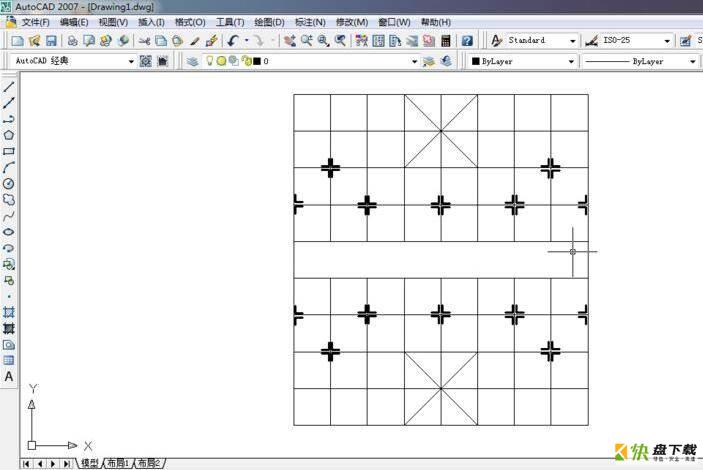This screenshot has width=703, height=470.
Task: Select the Line tool in the draw toolbar
Action: click(x=9, y=87)
